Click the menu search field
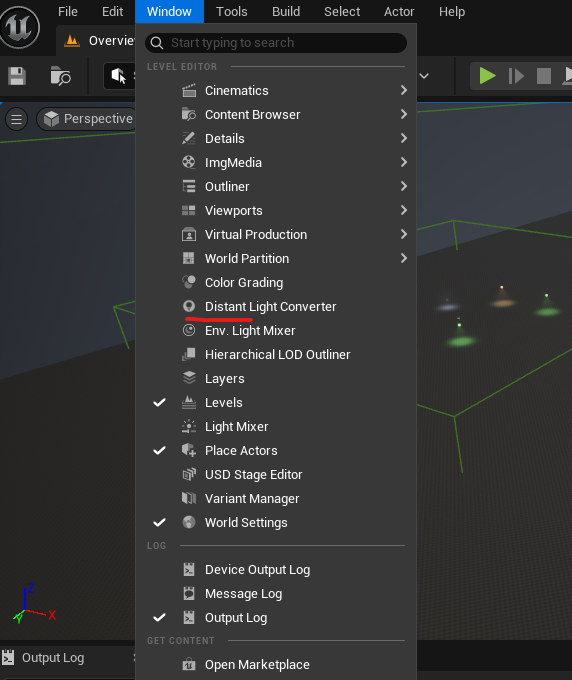Viewport: 572px width, 680px height. point(276,42)
